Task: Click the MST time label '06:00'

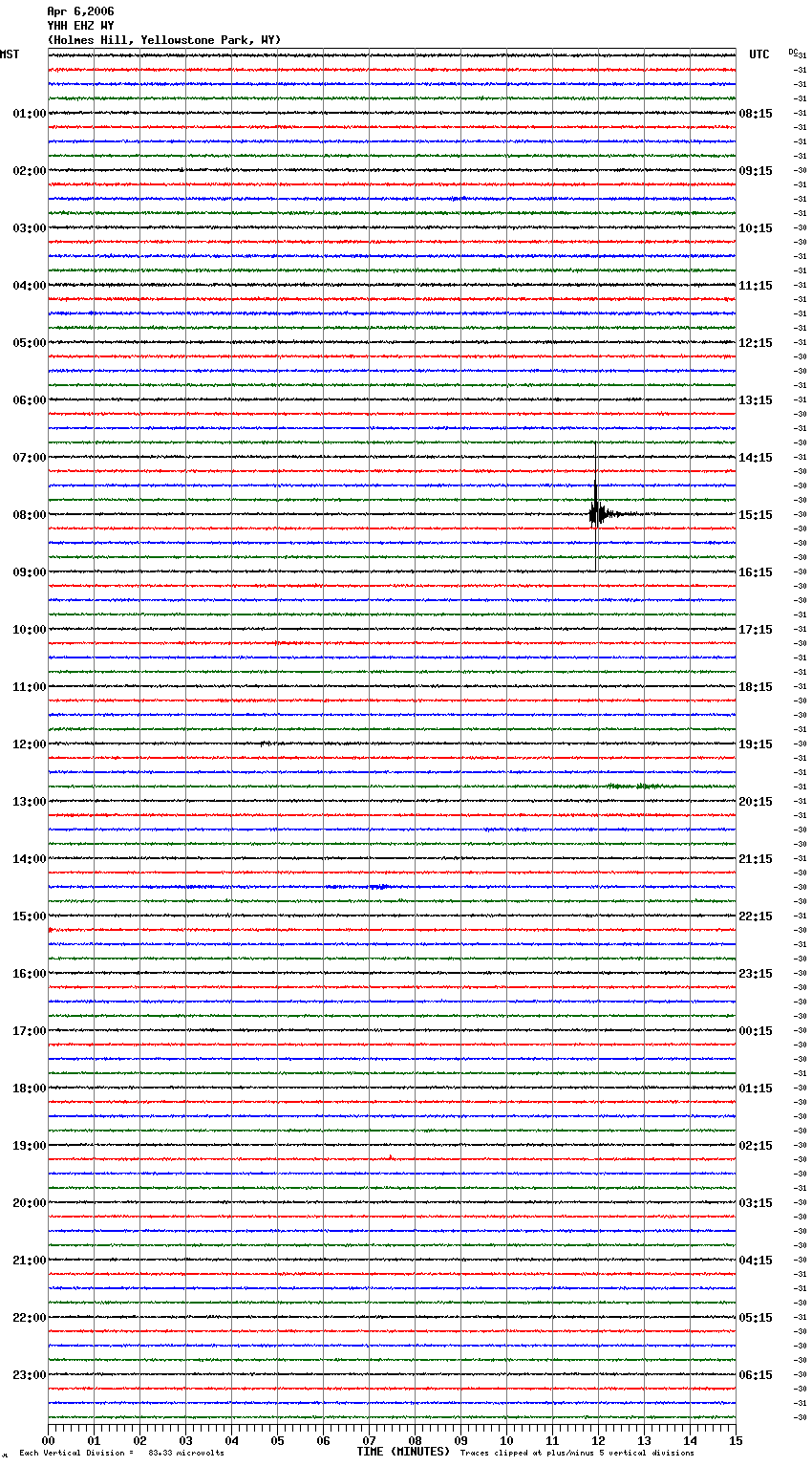Action: [30, 400]
